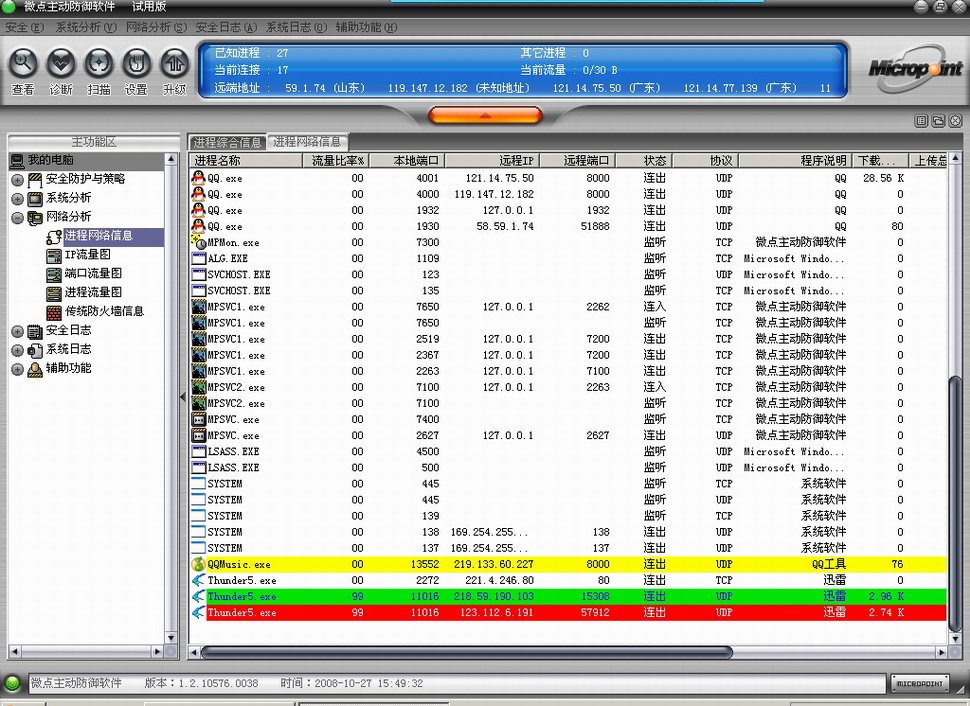Open the 设置 settings tool
970x706 pixels.
click(137, 64)
